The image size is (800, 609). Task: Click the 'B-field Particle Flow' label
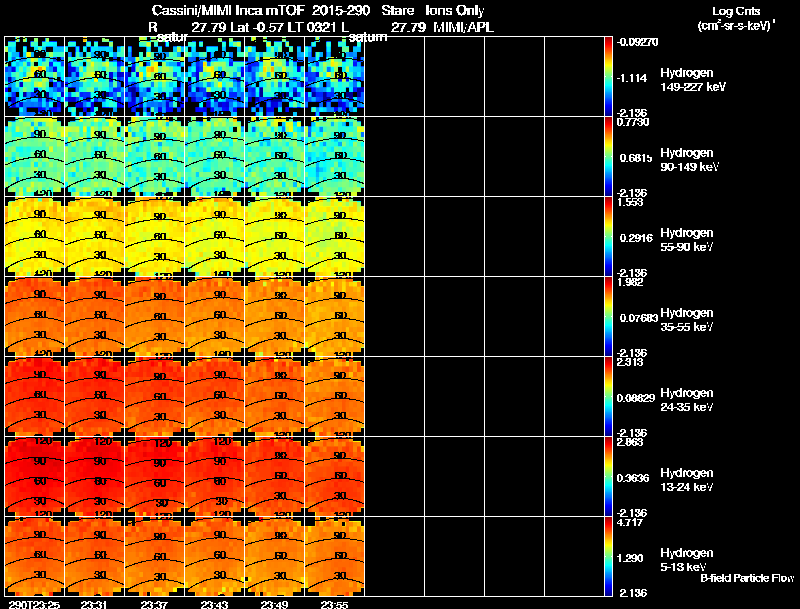747,578
